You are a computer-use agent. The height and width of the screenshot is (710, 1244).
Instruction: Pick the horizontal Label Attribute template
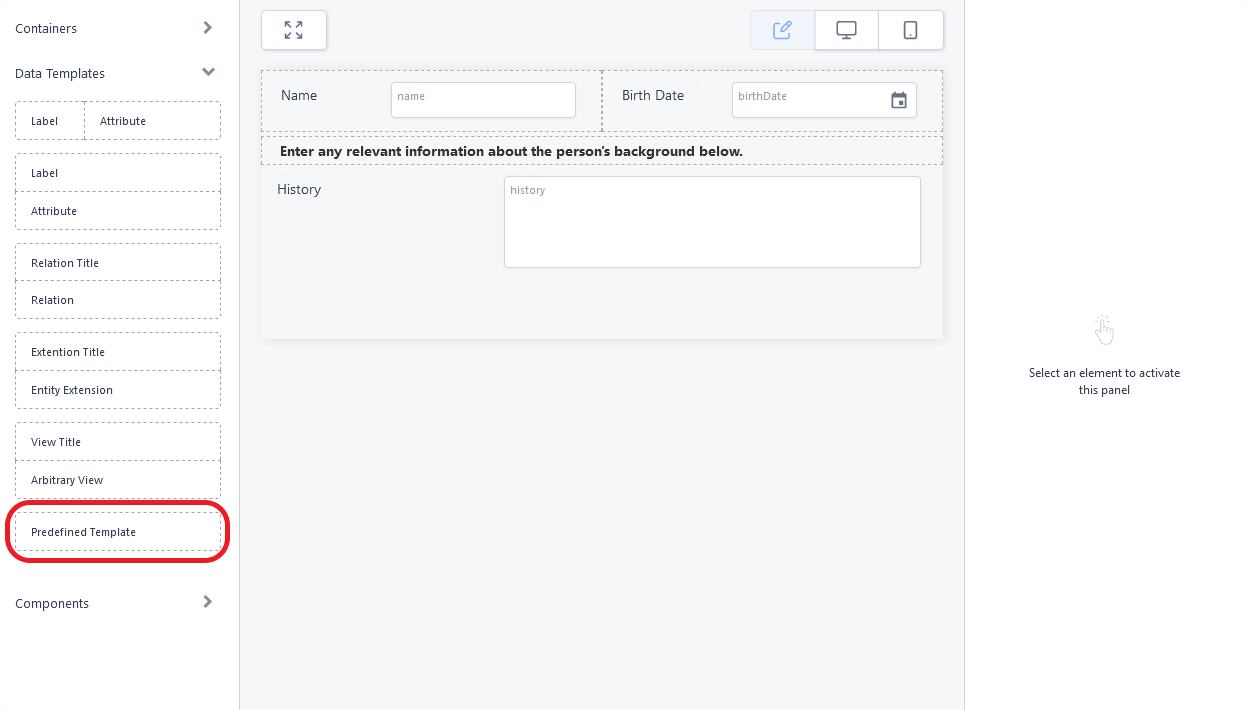coord(118,121)
